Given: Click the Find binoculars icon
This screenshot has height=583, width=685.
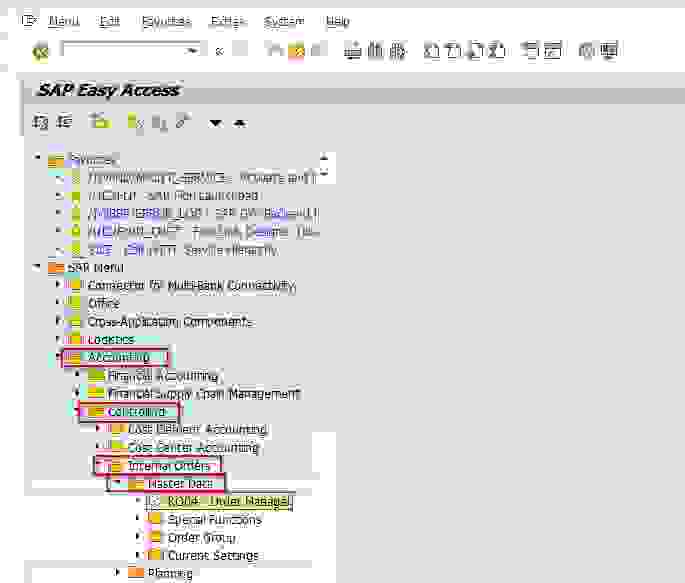Looking at the screenshot, I should coord(375,51).
